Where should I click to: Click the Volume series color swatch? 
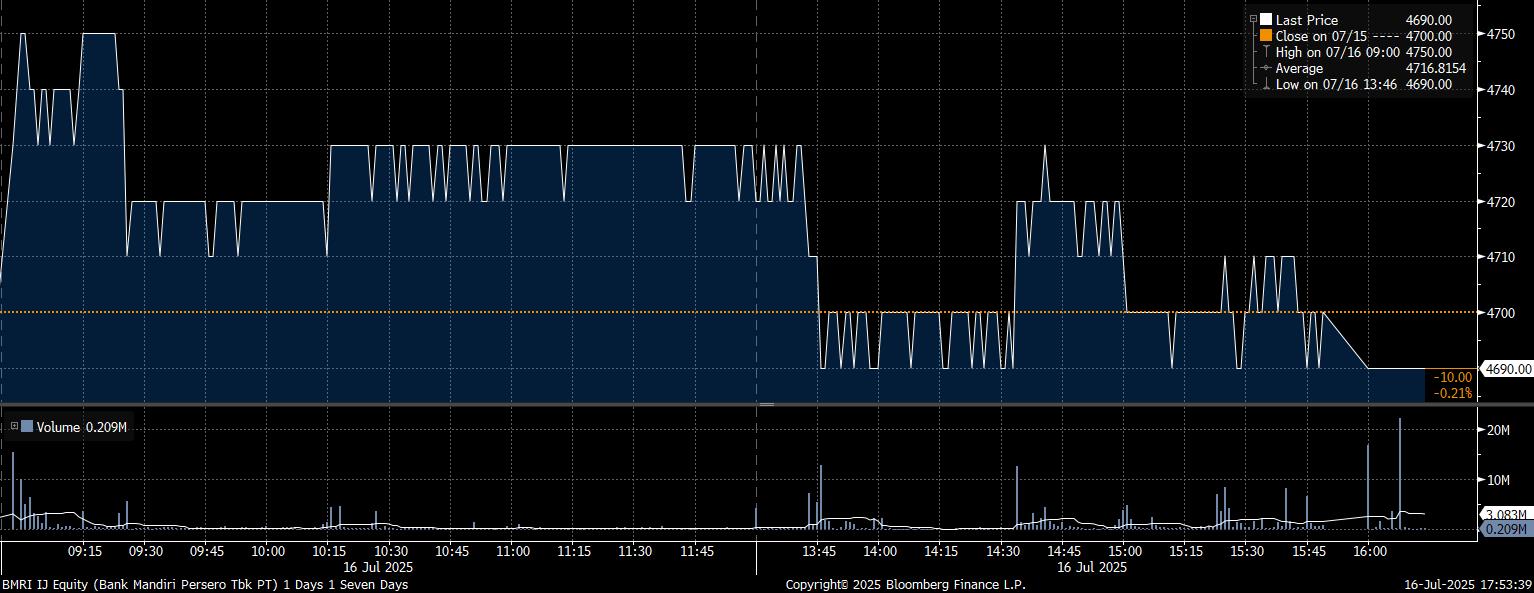[27, 427]
